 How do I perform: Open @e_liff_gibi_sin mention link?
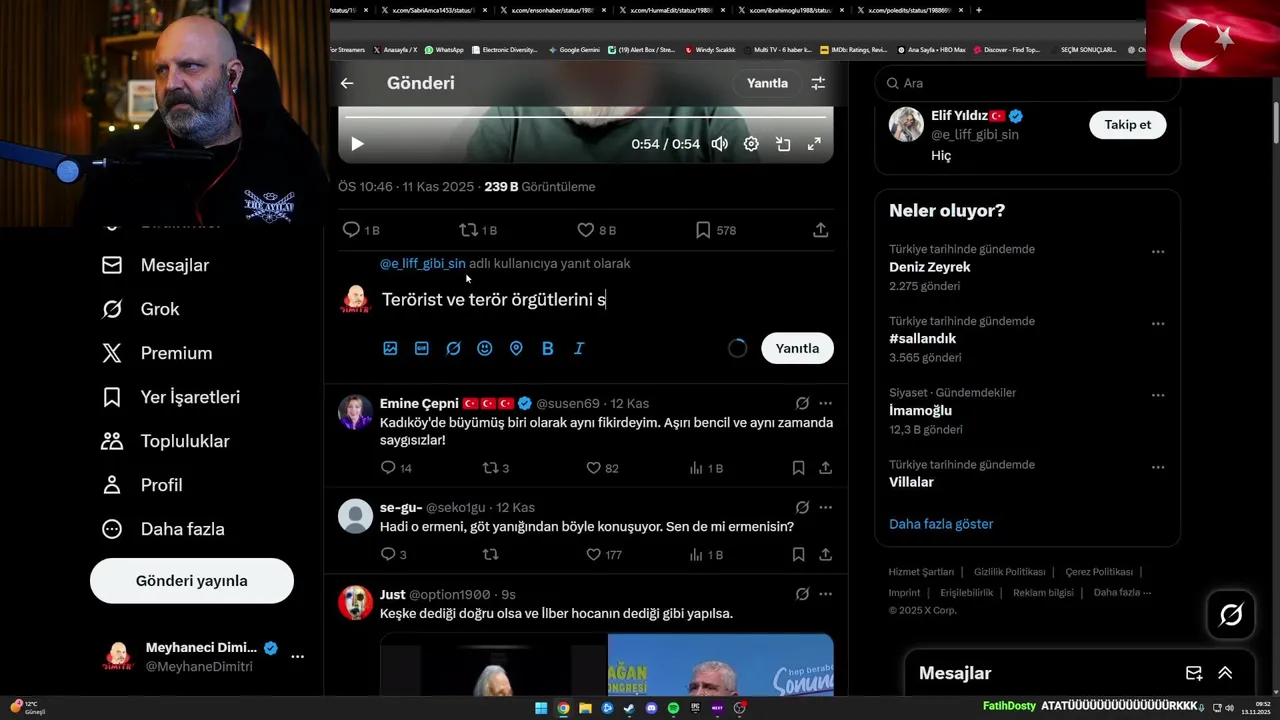point(422,264)
